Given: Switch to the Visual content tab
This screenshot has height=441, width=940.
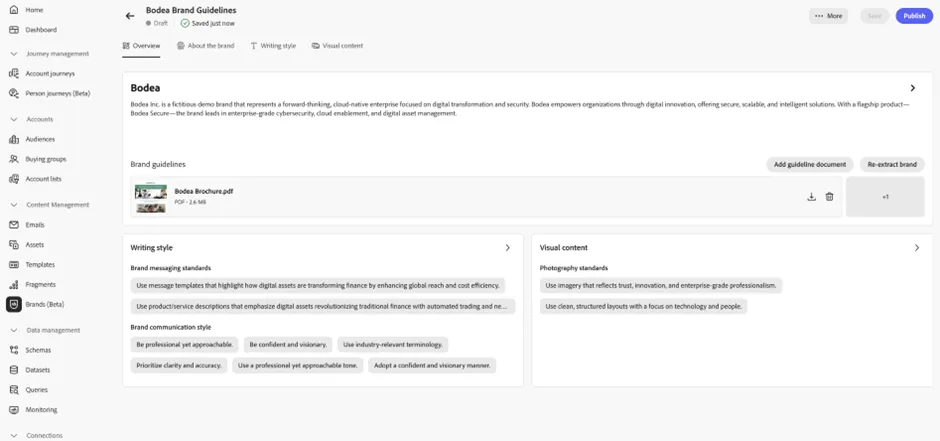Looking at the screenshot, I should (x=338, y=46).
